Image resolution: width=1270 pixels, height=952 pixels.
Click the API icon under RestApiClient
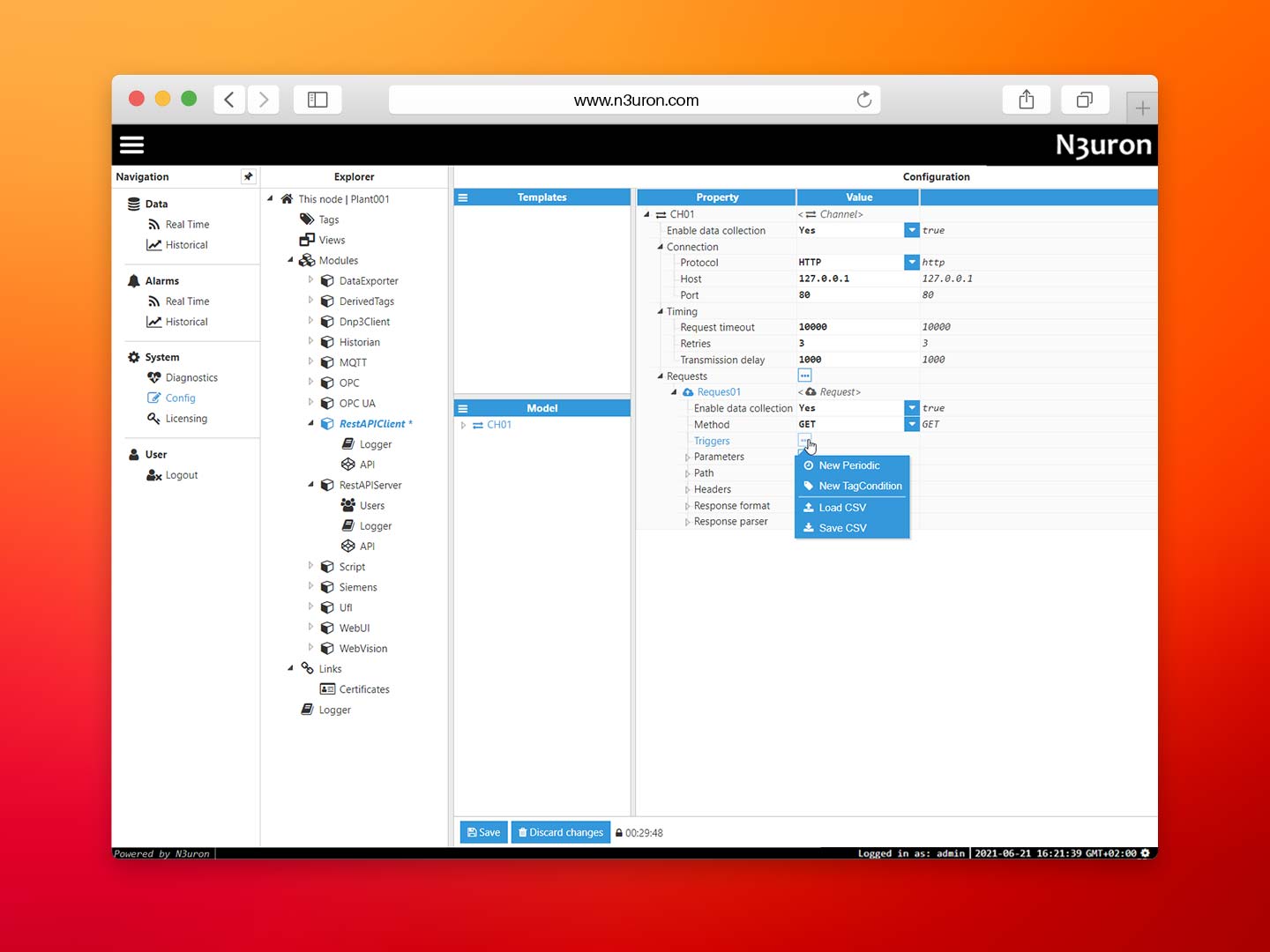348,465
